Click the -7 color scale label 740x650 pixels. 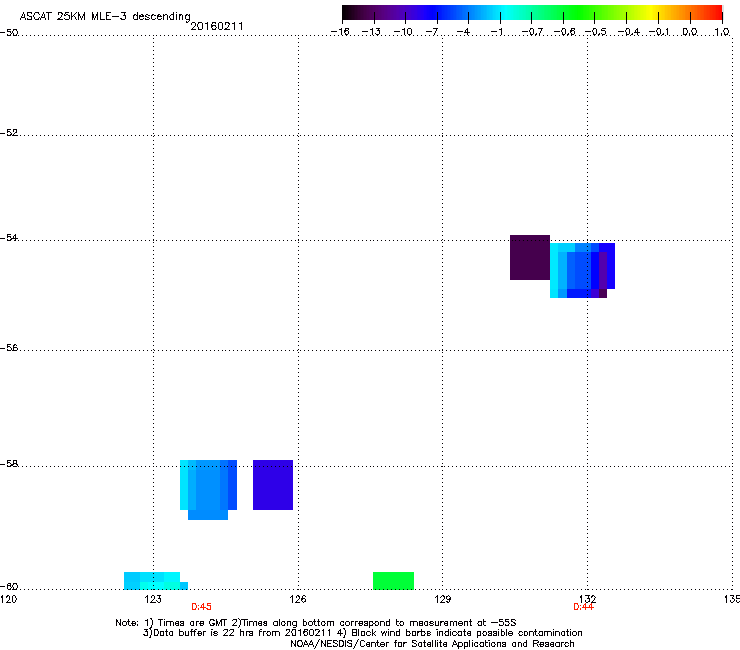(x=431, y=32)
